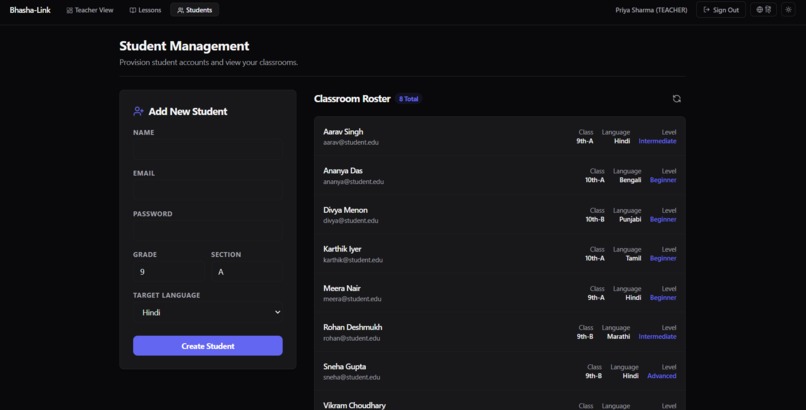This screenshot has height=410, width=806.
Task: Click rohan@student.edu email
Action: point(352,338)
